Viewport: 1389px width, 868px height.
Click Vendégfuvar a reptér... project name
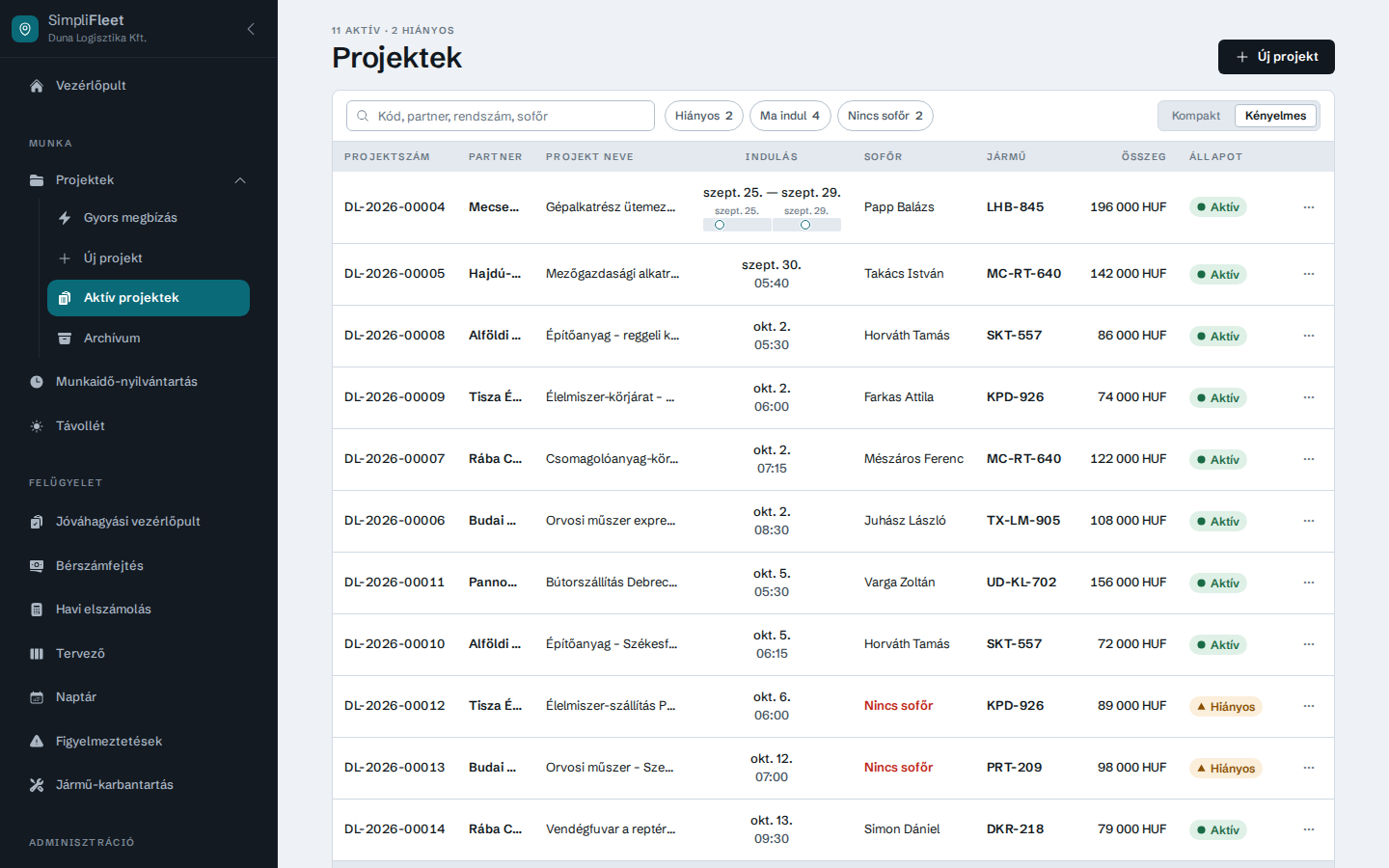611,829
